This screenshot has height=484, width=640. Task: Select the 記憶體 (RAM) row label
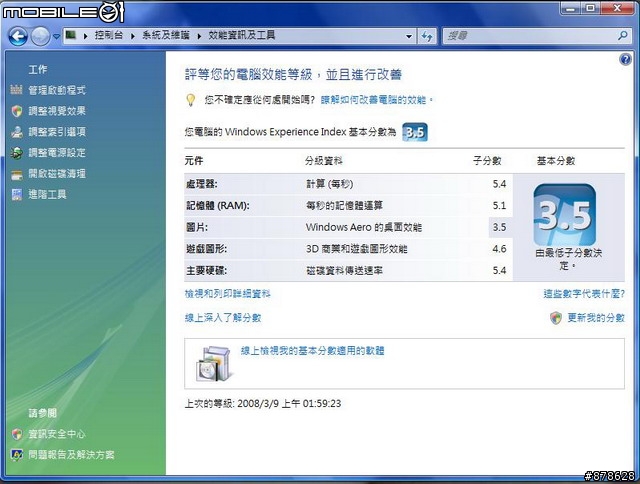[218, 205]
